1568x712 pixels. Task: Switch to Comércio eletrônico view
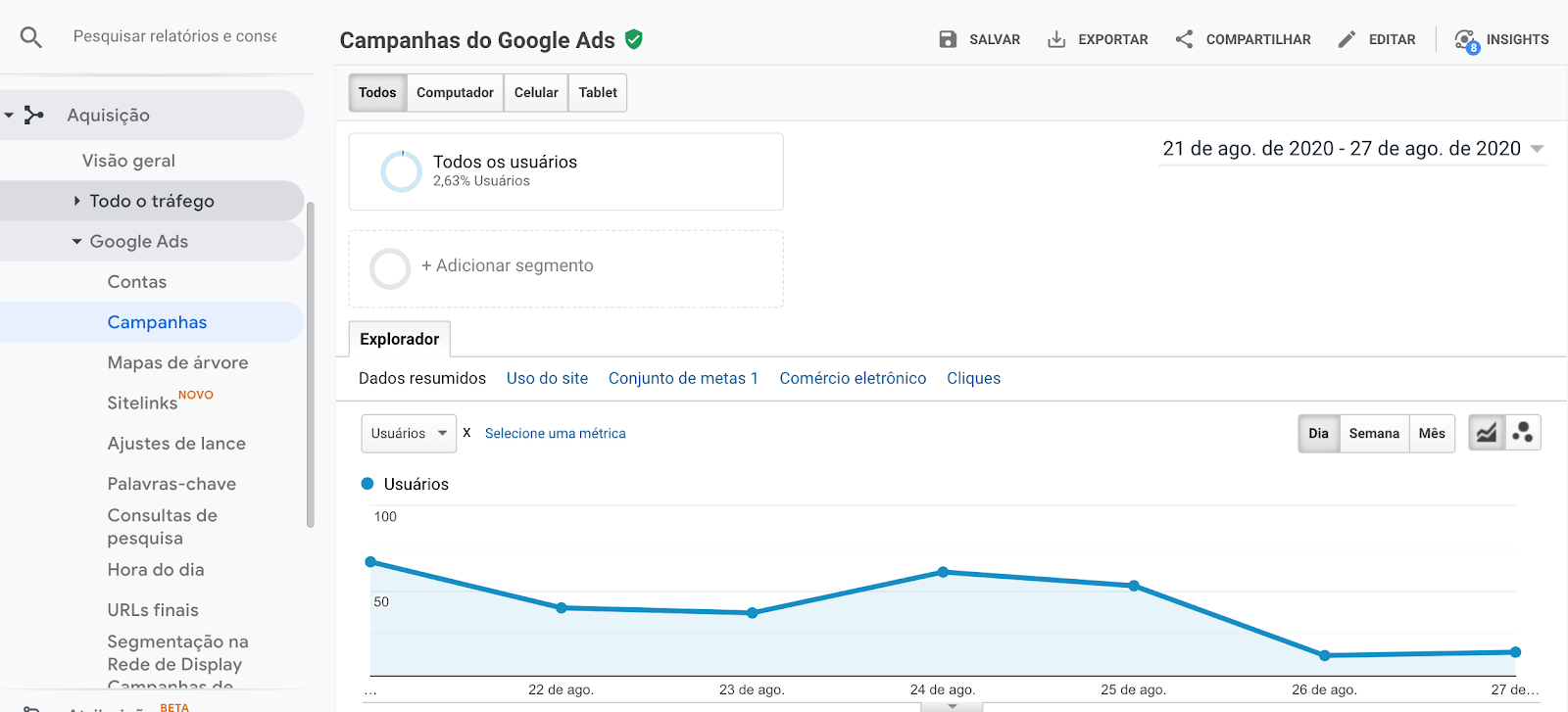tap(853, 378)
